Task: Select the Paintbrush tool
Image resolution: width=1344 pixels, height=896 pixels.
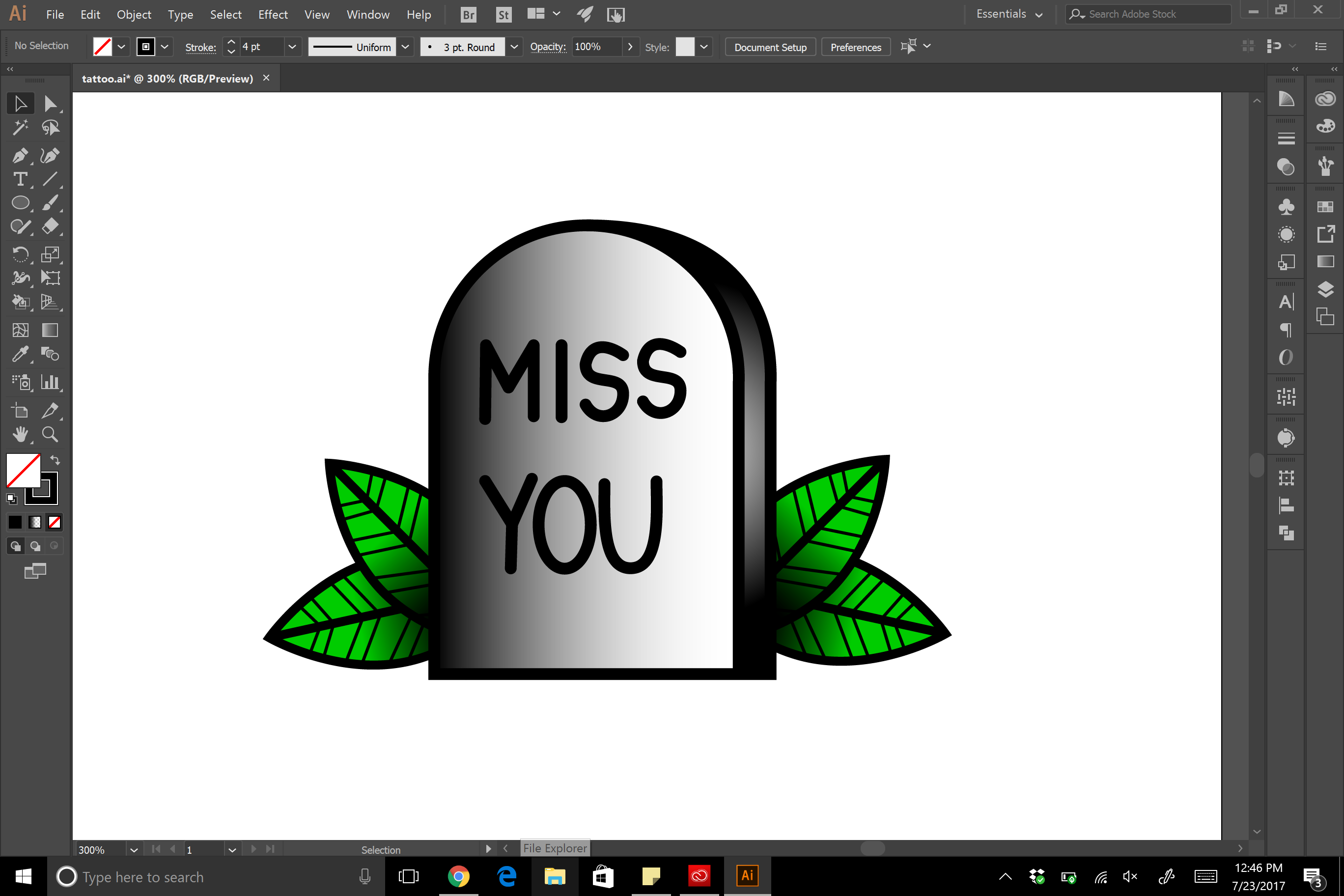Action: coord(50,203)
